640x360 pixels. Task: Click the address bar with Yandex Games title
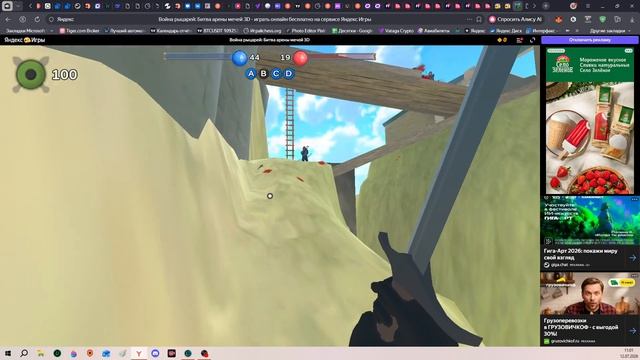tap(264, 19)
